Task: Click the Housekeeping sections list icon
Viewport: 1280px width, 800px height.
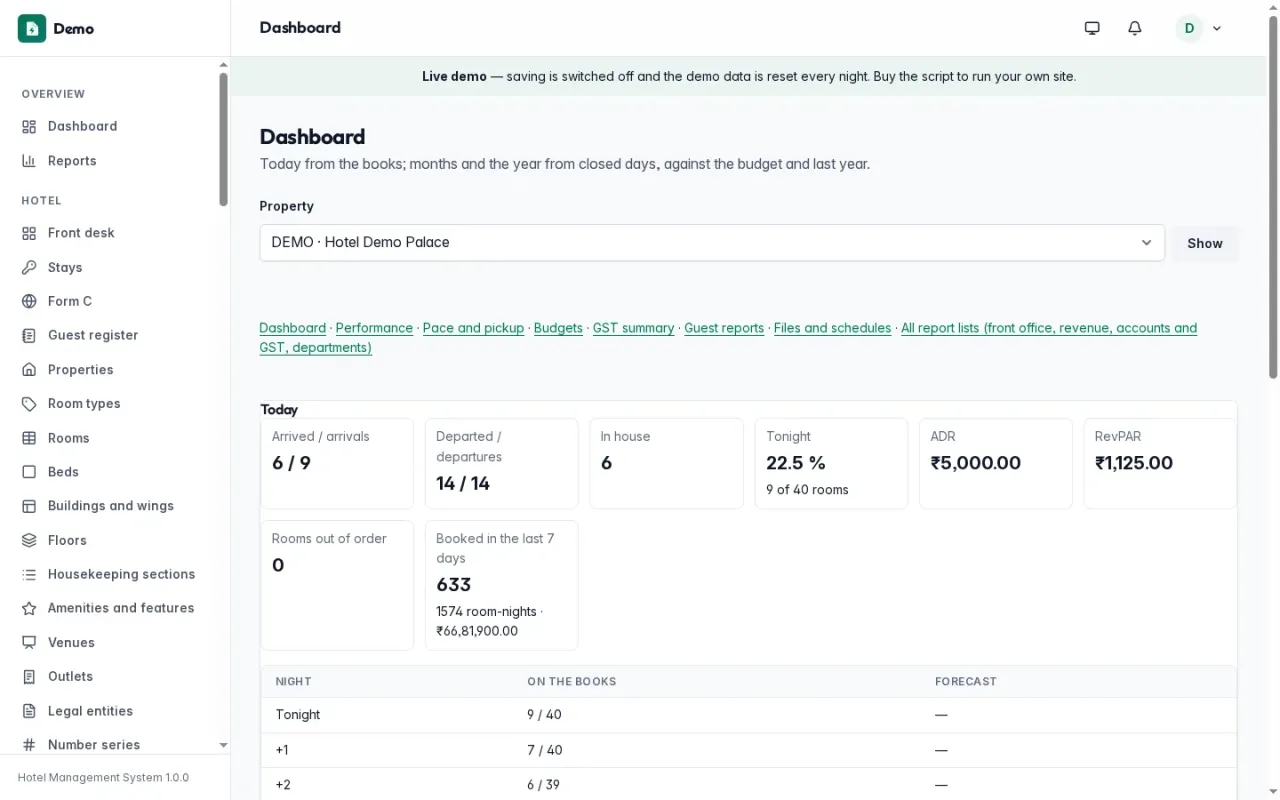Action: pos(29,574)
